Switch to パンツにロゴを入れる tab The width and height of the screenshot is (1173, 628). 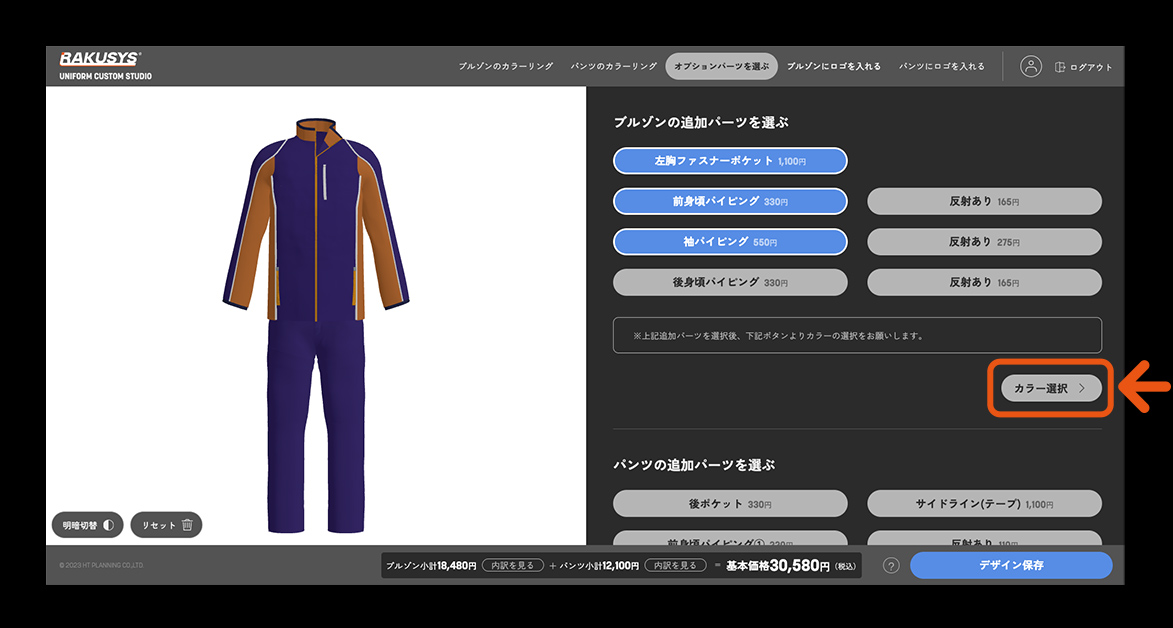coord(942,67)
